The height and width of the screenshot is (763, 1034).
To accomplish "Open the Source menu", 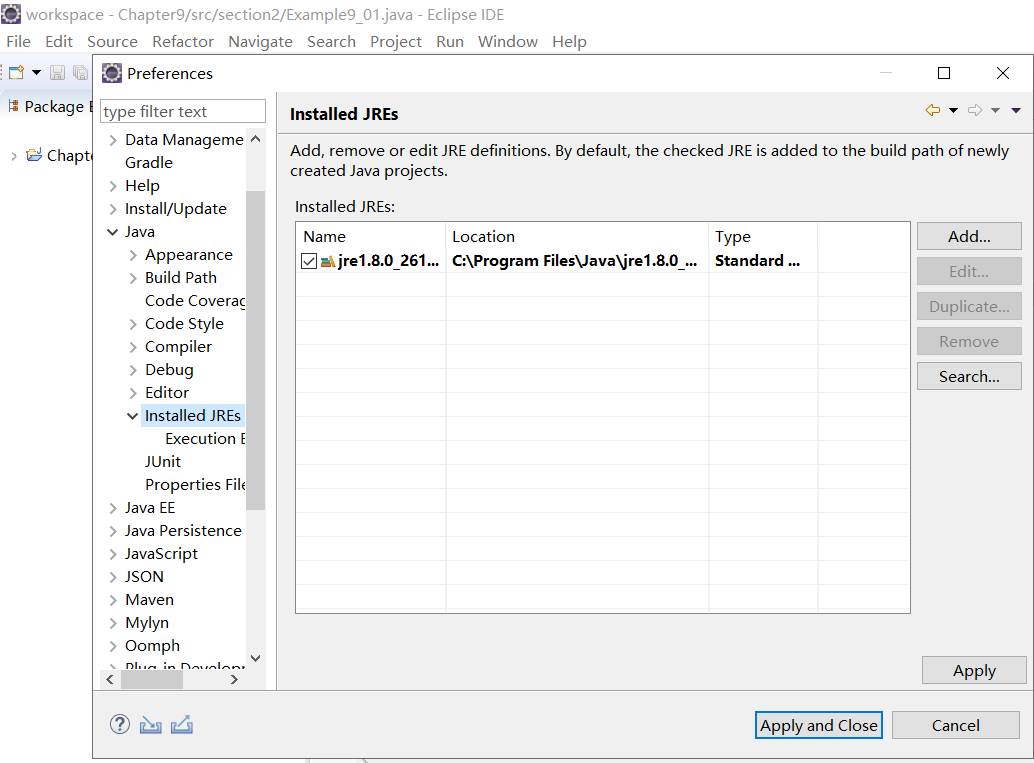I will (112, 42).
